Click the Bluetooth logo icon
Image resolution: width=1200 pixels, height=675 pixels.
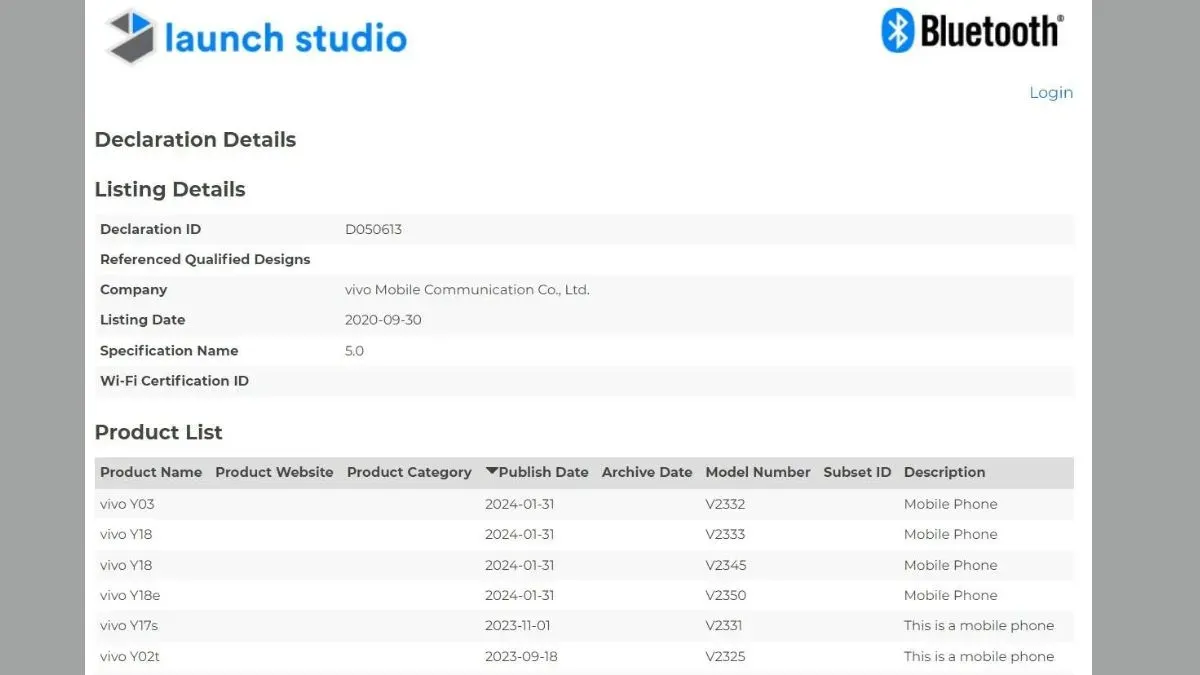pos(898,30)
